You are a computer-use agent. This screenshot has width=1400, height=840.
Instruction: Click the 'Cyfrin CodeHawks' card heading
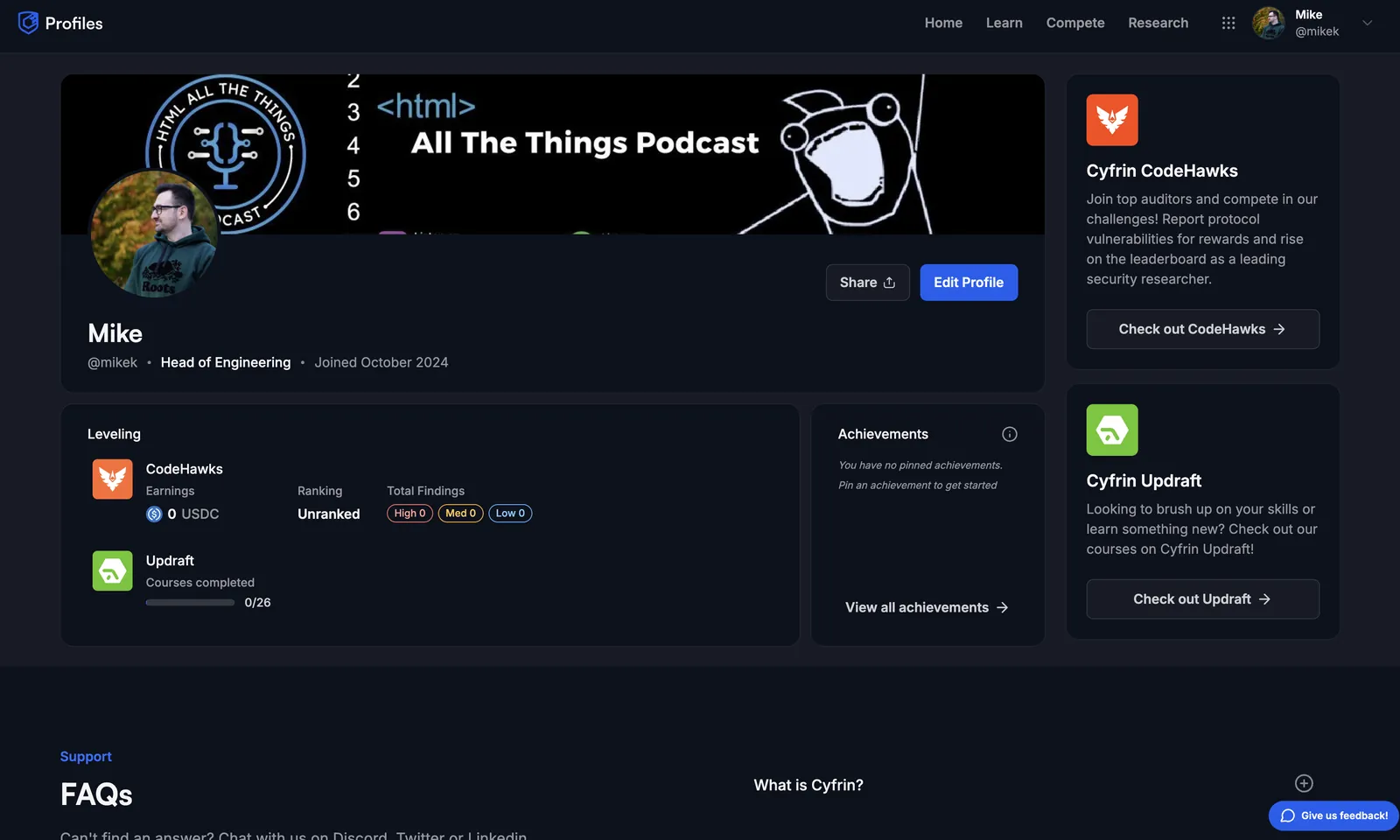1162,171
